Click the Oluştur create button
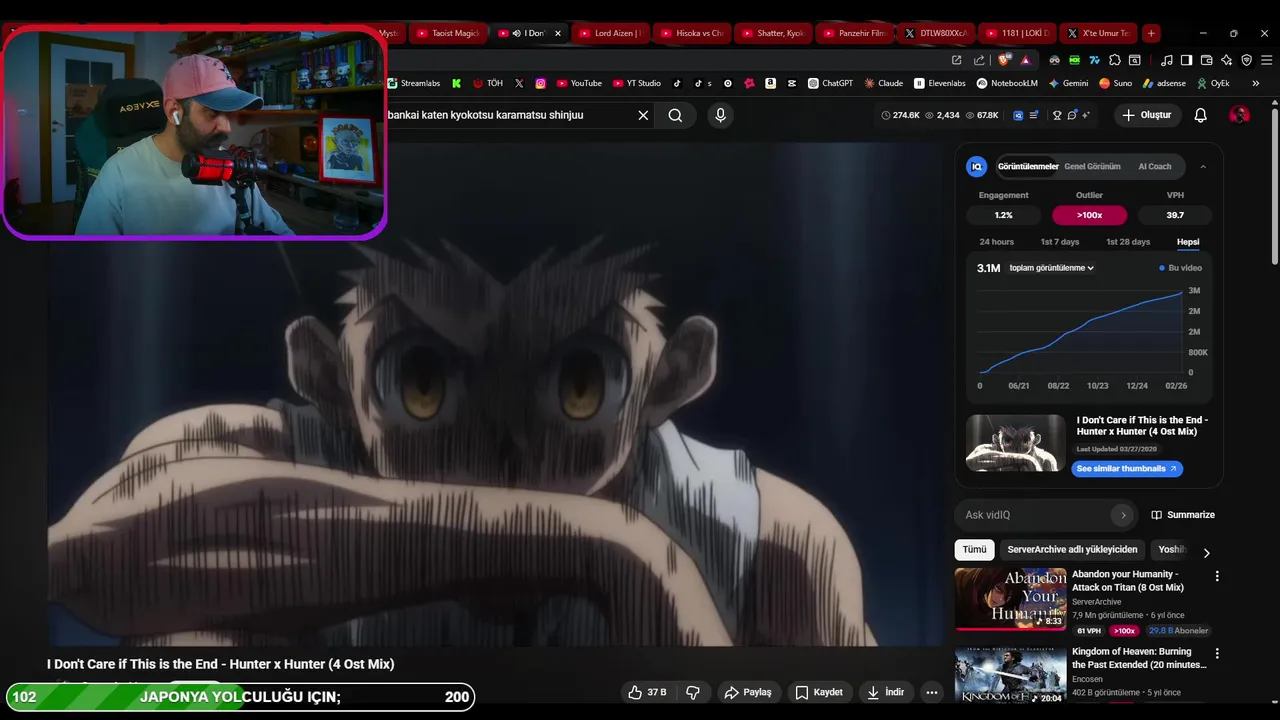 [1146, 115]
